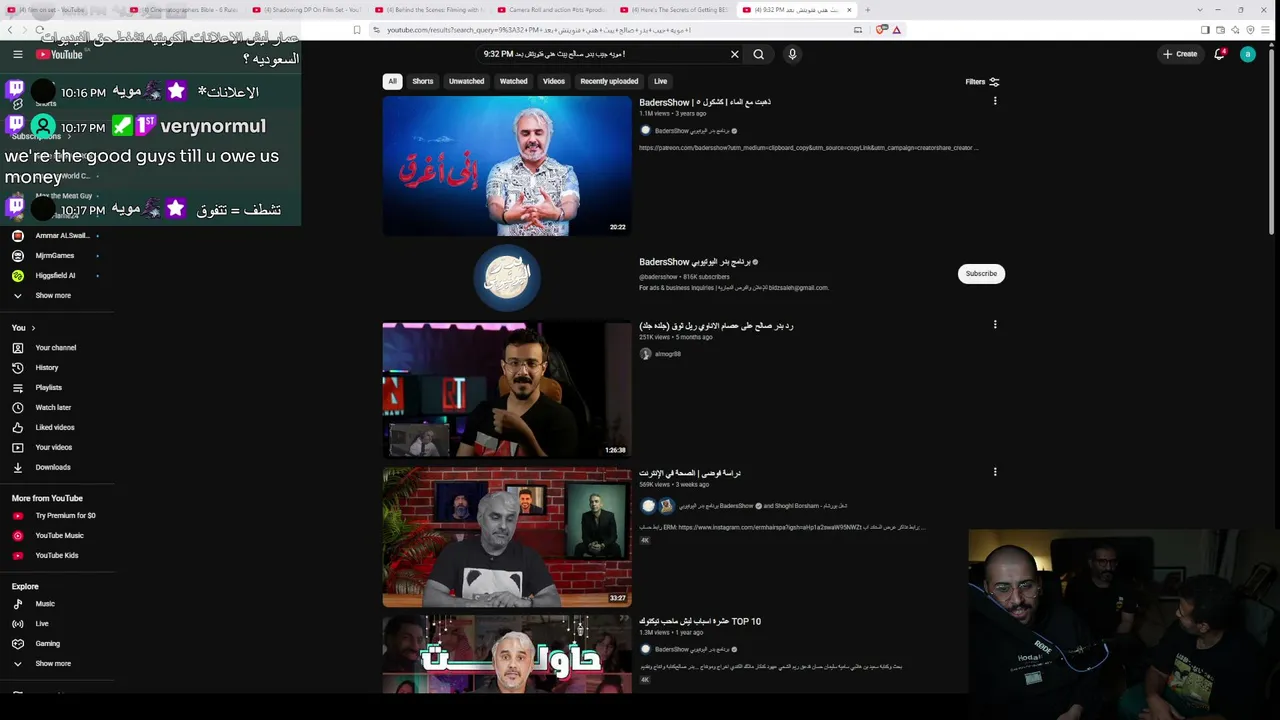Submit search with the magnifier button

tap(759, 54)
